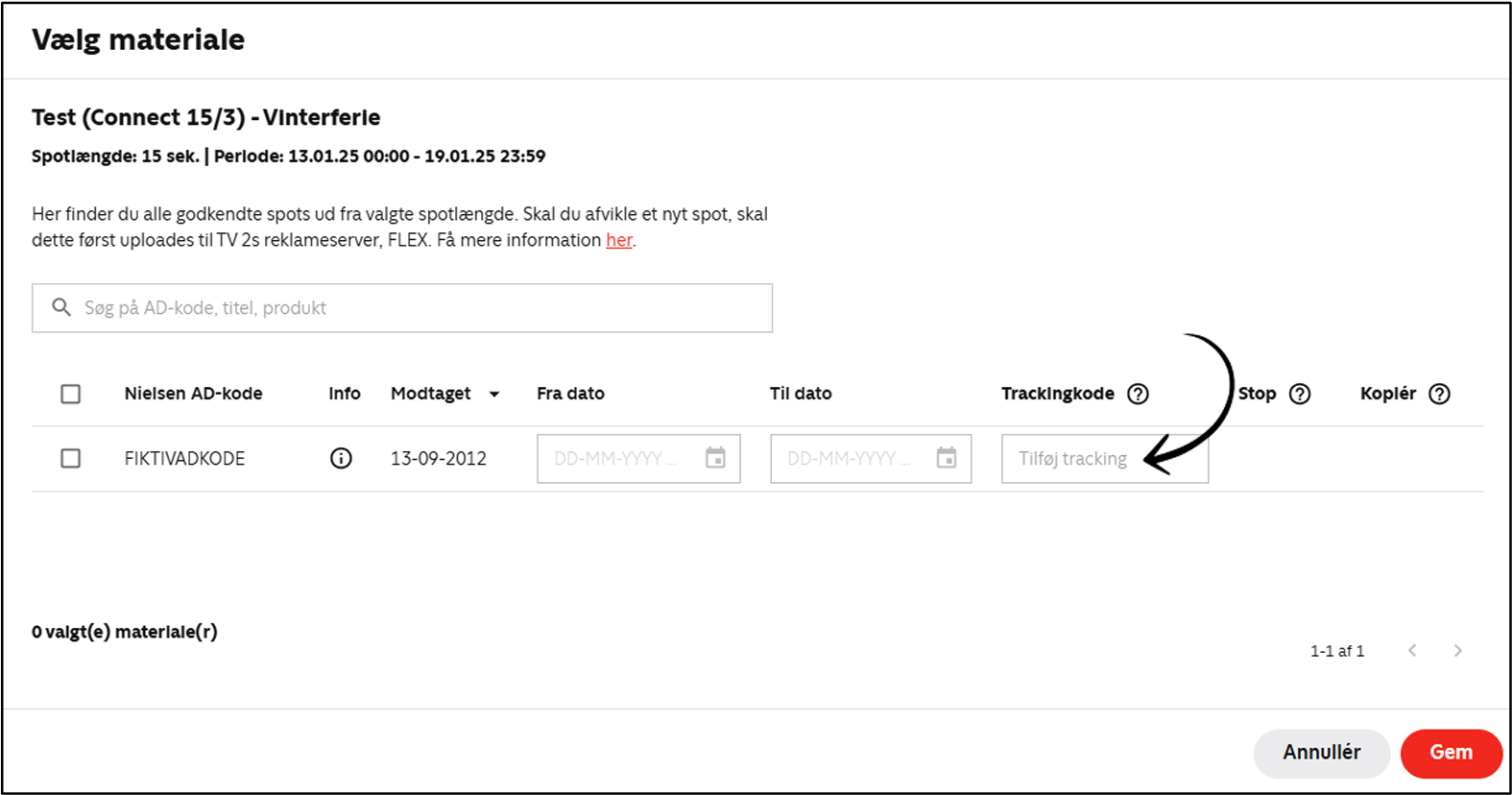Open info icon for FIKTIVADKODE
The height and width of the screenshot is (795, 1512).
[341, 458]
